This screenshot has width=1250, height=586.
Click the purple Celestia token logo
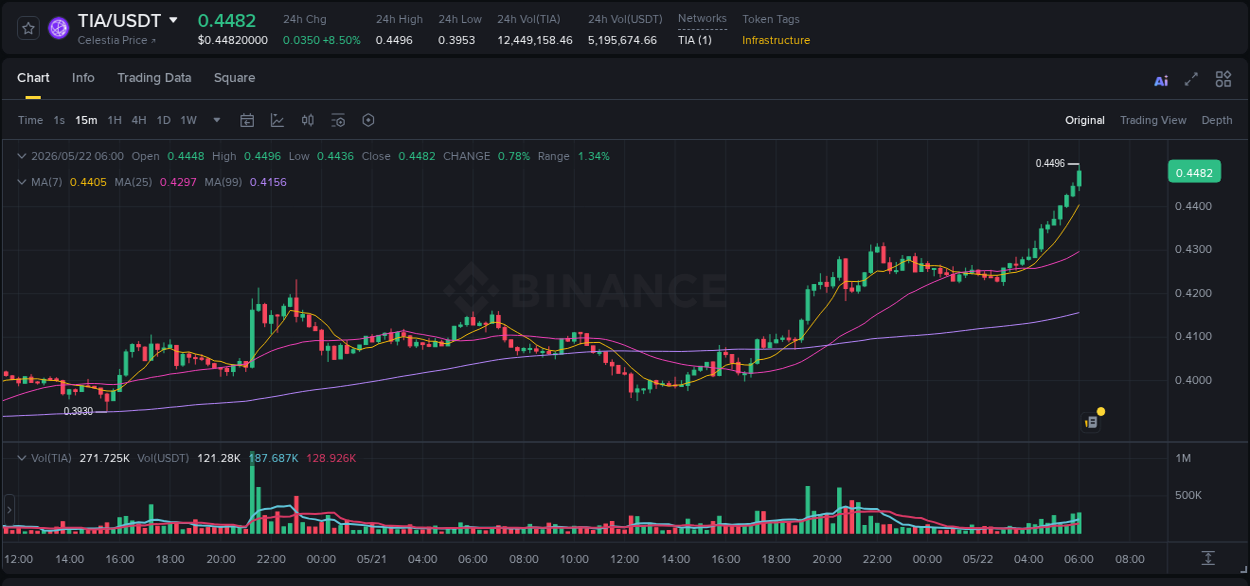(59, 28)
